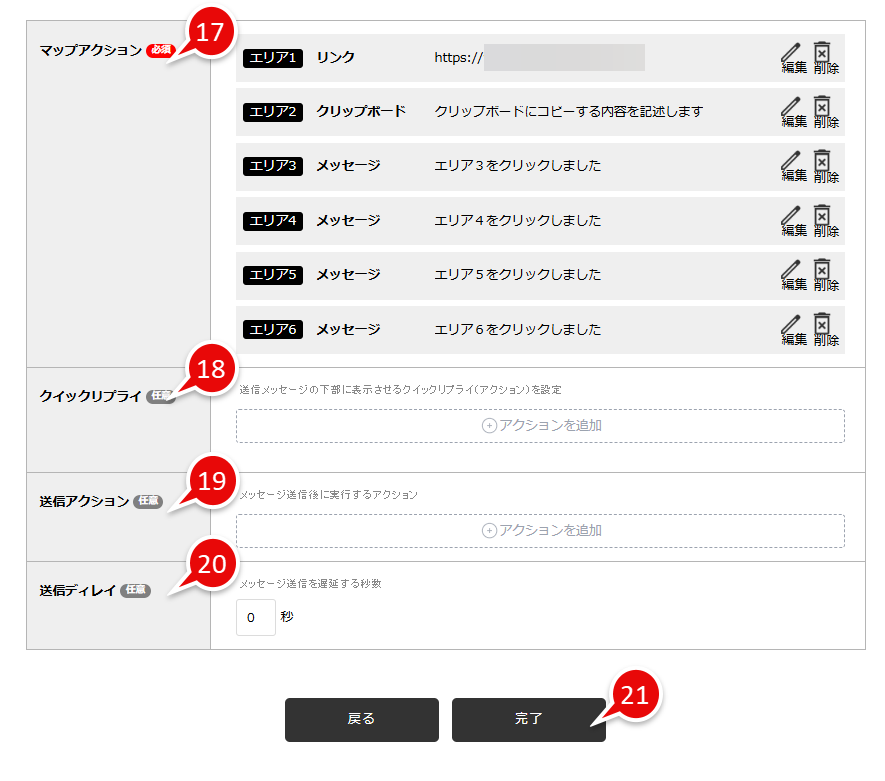This screenshot has height=781, width=885.
Task: Click the plus icon in 送信アクション add area
Action: (486, 530)
